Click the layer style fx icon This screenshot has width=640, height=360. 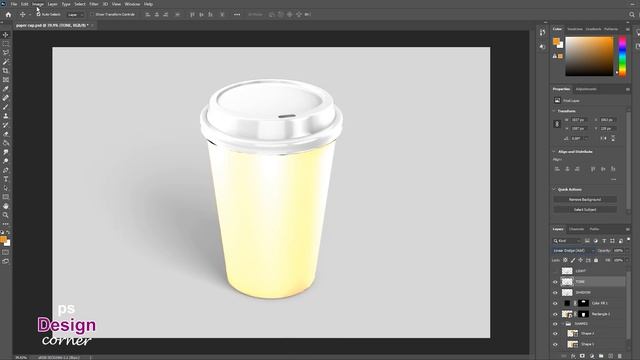[573, 356]
